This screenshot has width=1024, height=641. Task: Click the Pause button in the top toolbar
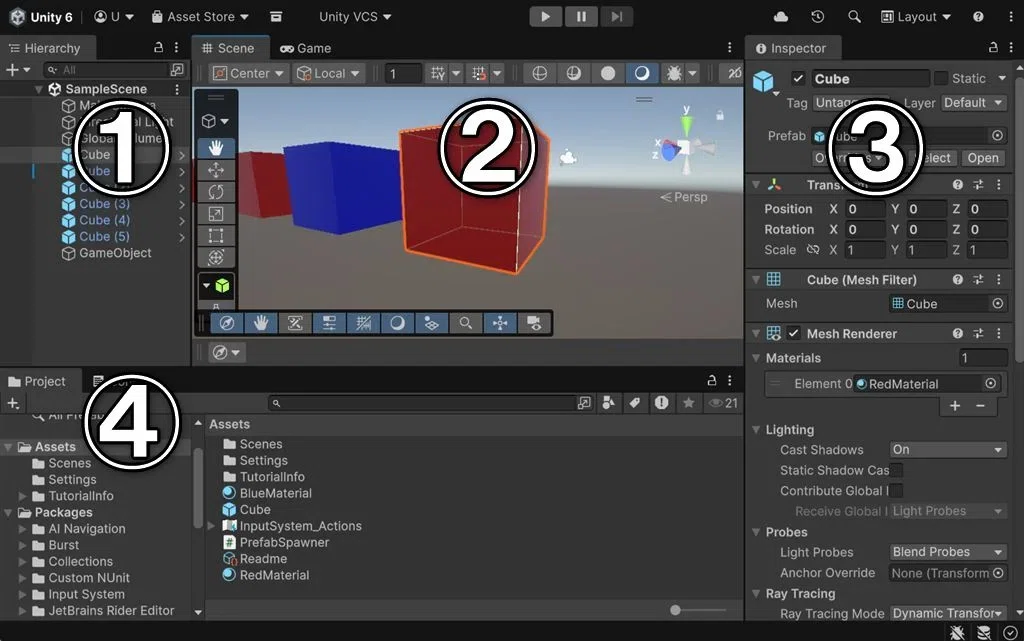tap(581, 17)
